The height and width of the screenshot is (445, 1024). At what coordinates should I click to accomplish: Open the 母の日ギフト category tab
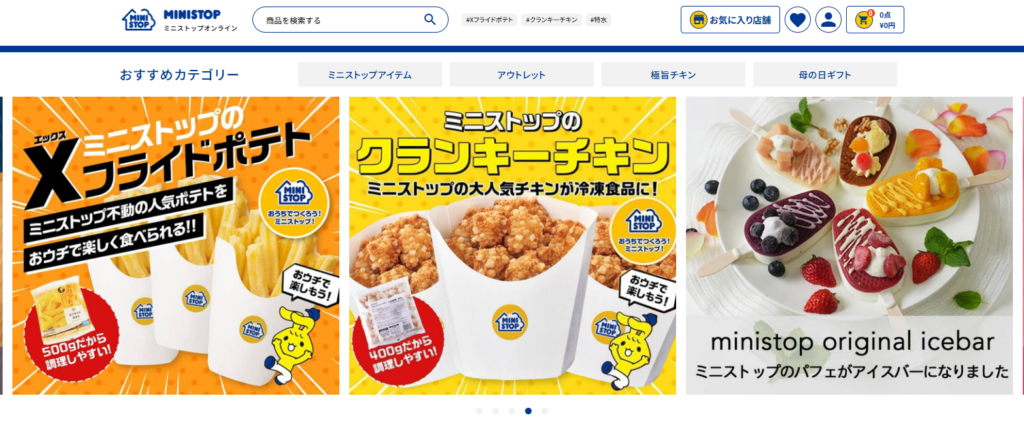point(825,74)
